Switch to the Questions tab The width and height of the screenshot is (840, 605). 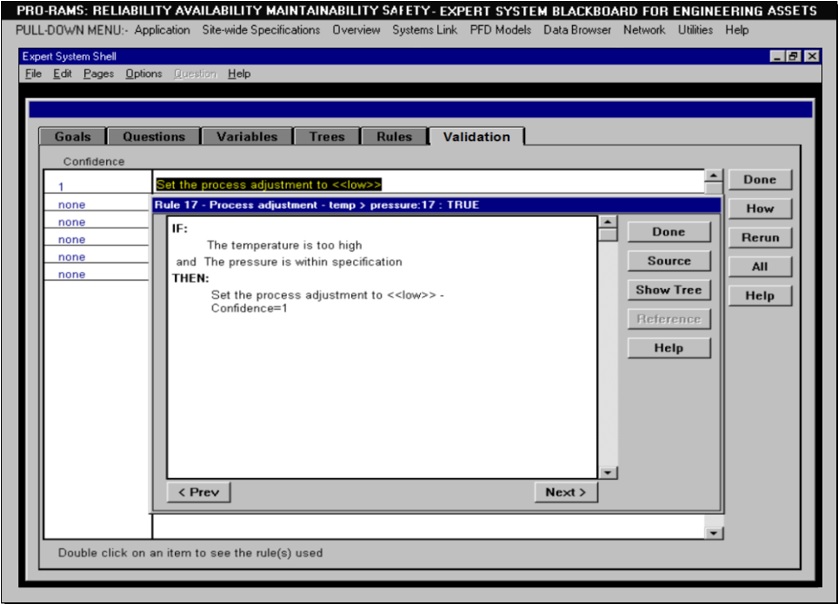[x=154, y=137]
